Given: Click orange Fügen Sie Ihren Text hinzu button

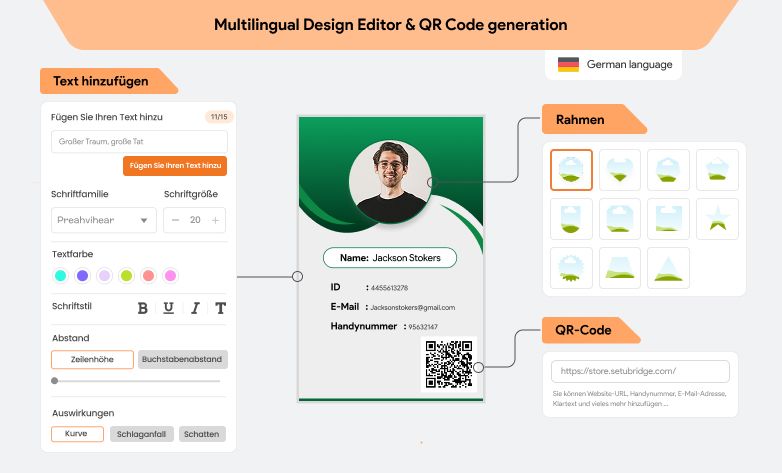Looking at the screenshot, I should (x=175, y=166).
